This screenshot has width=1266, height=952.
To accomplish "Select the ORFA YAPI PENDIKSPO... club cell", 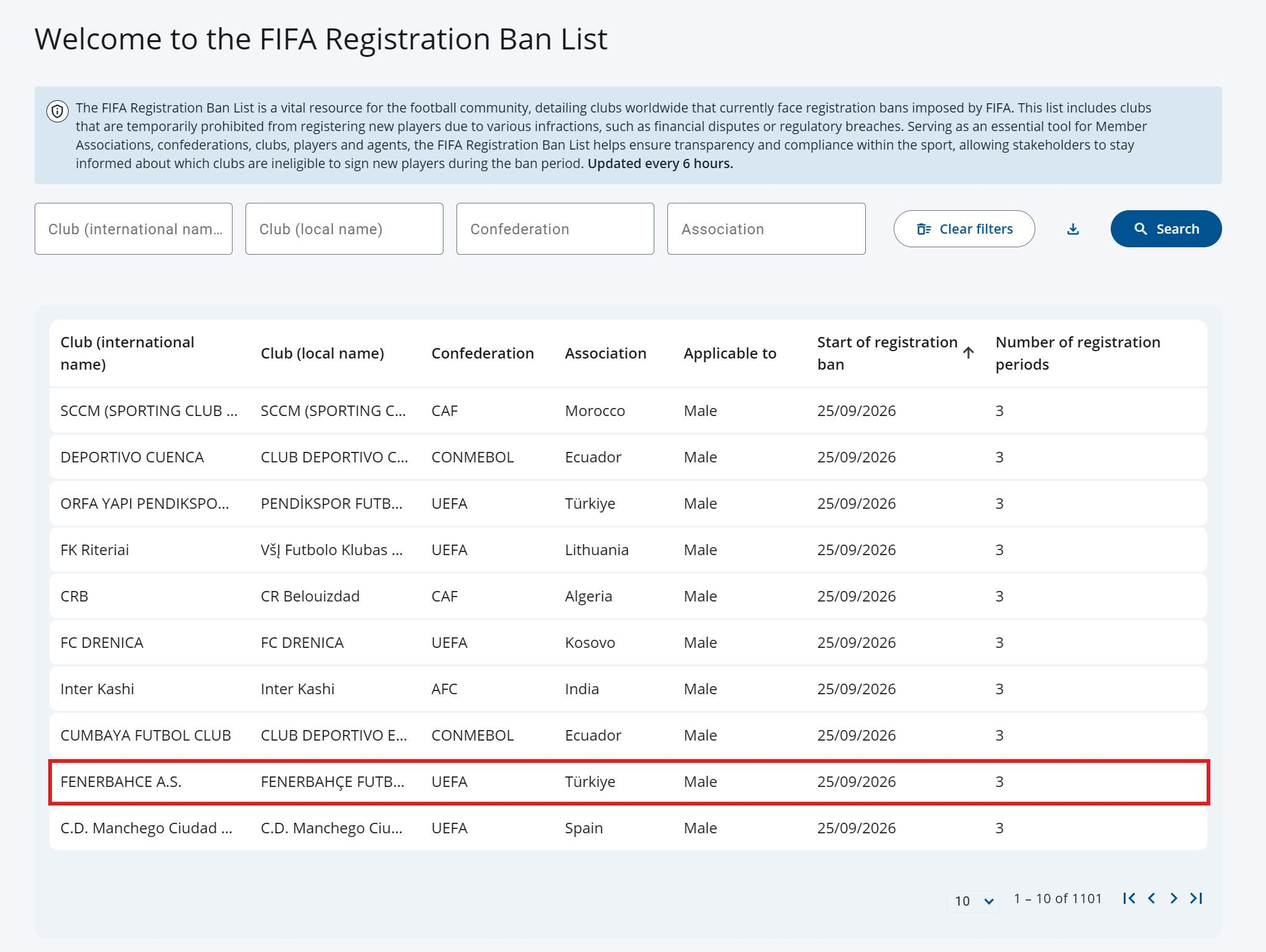I will 145,503.
